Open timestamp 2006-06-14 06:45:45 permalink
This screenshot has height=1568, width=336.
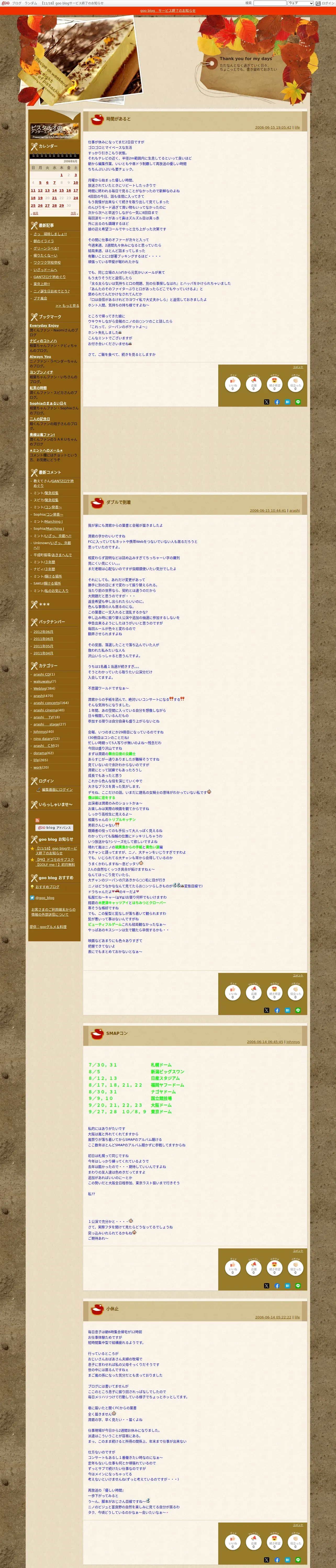[x=265, y=1042]
